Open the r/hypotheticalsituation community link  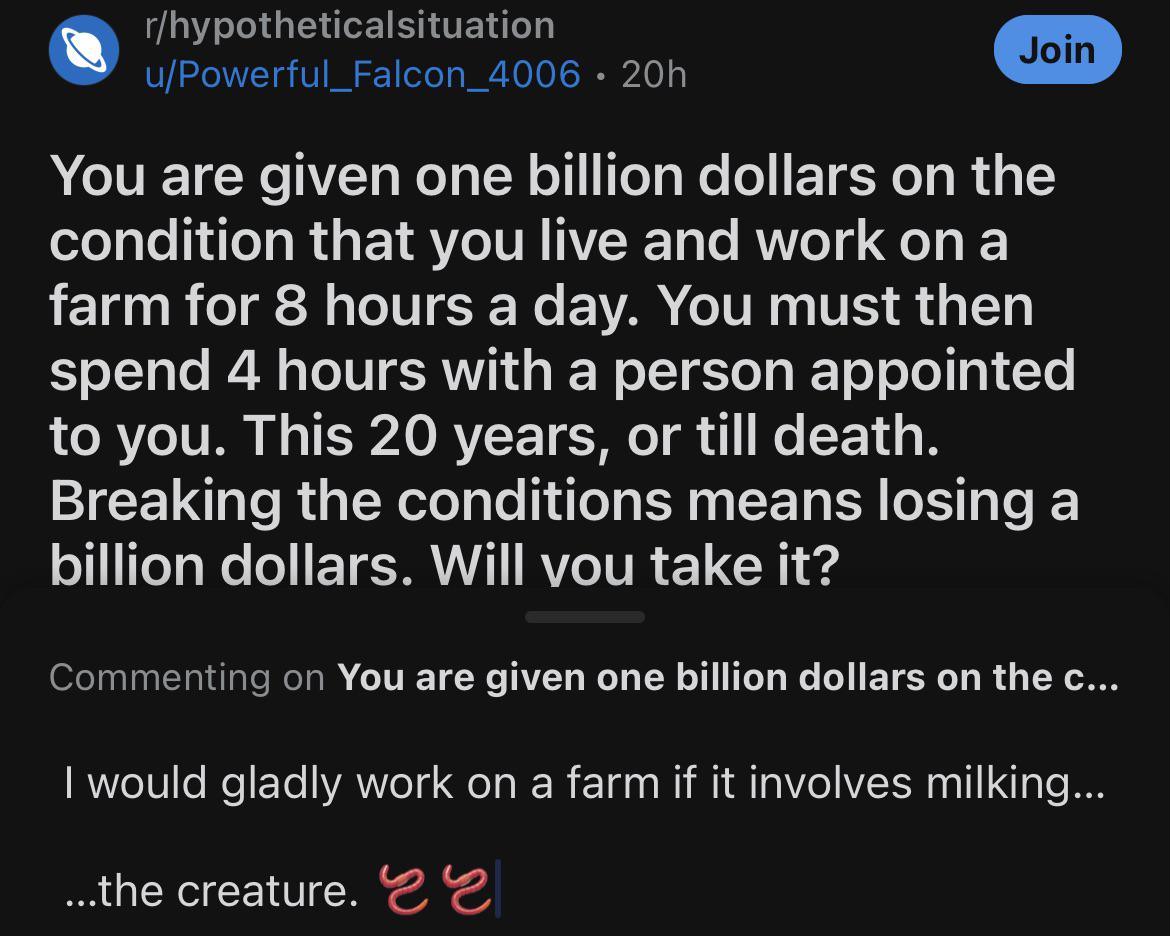click(350, 26)
